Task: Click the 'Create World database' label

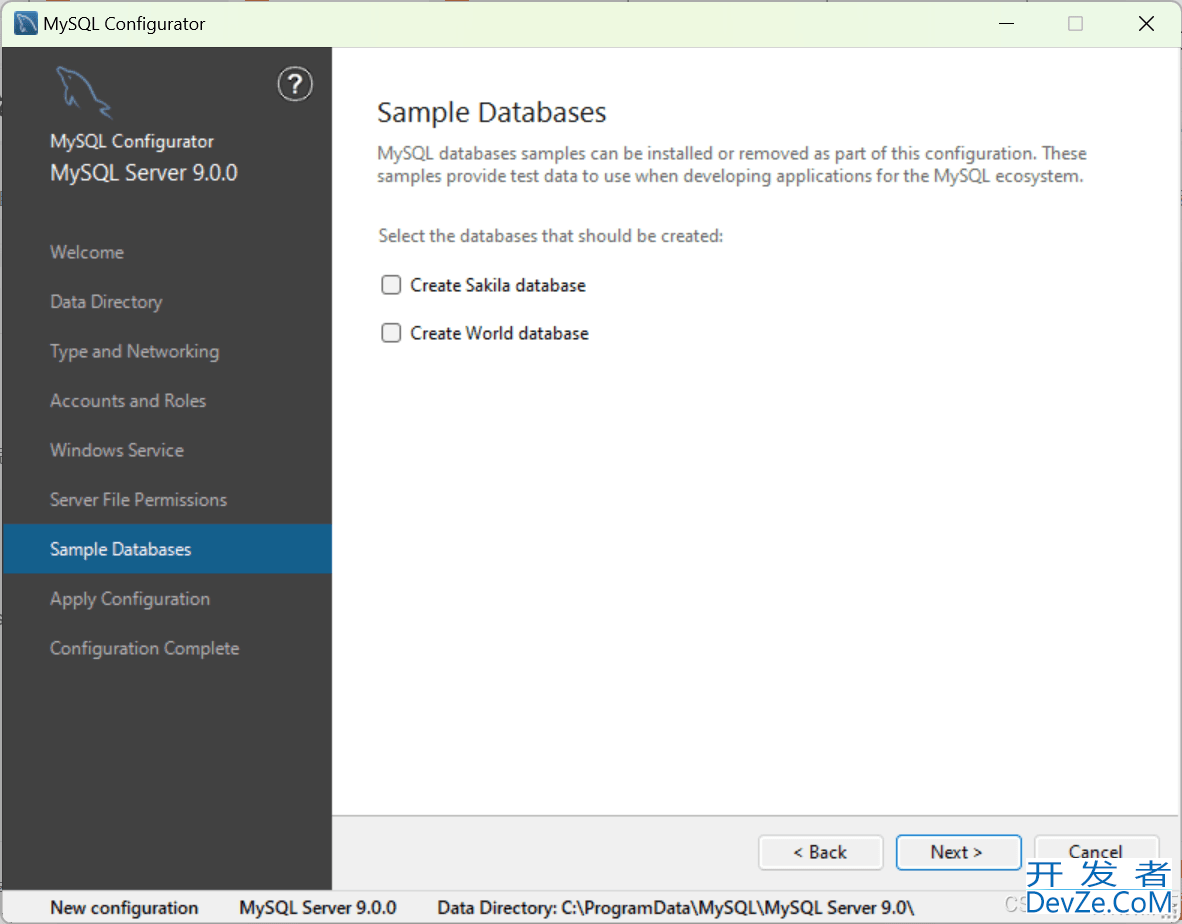Action: tap(500, 334)
